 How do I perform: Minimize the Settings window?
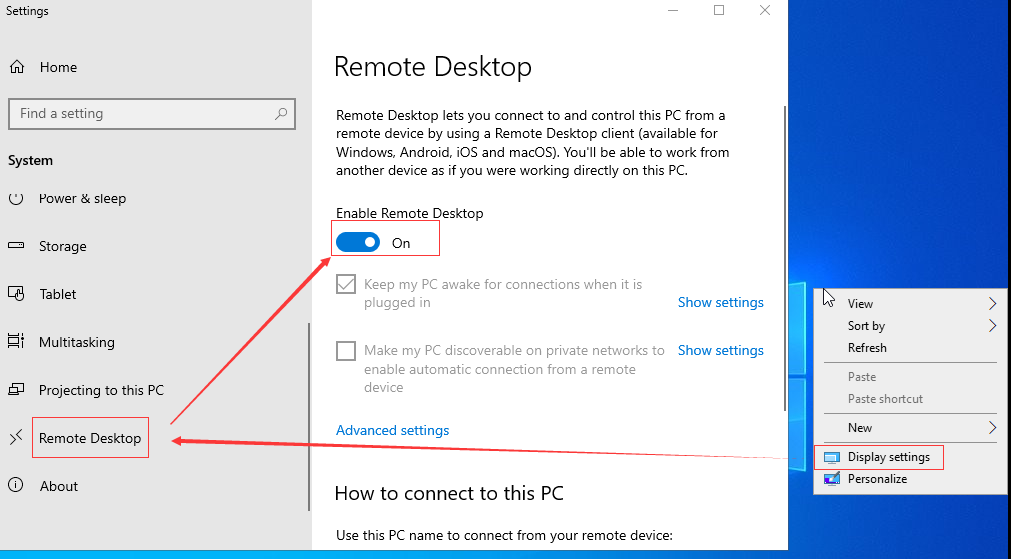(x=673, y=10)
